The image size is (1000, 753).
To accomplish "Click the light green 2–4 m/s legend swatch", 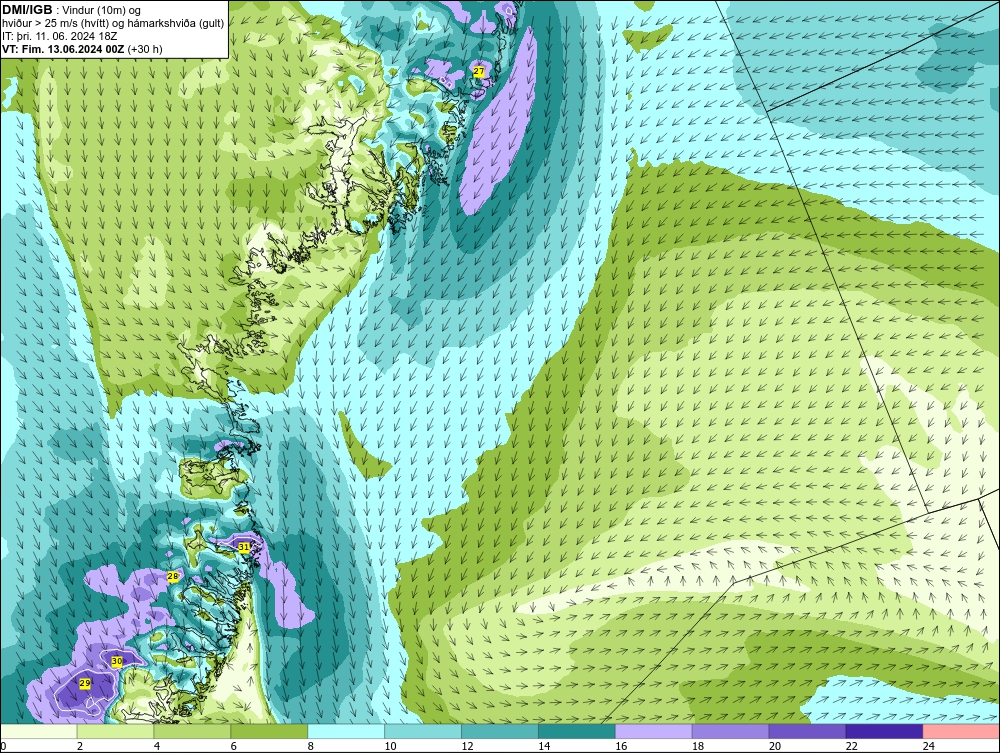I will tap(115, 731).
